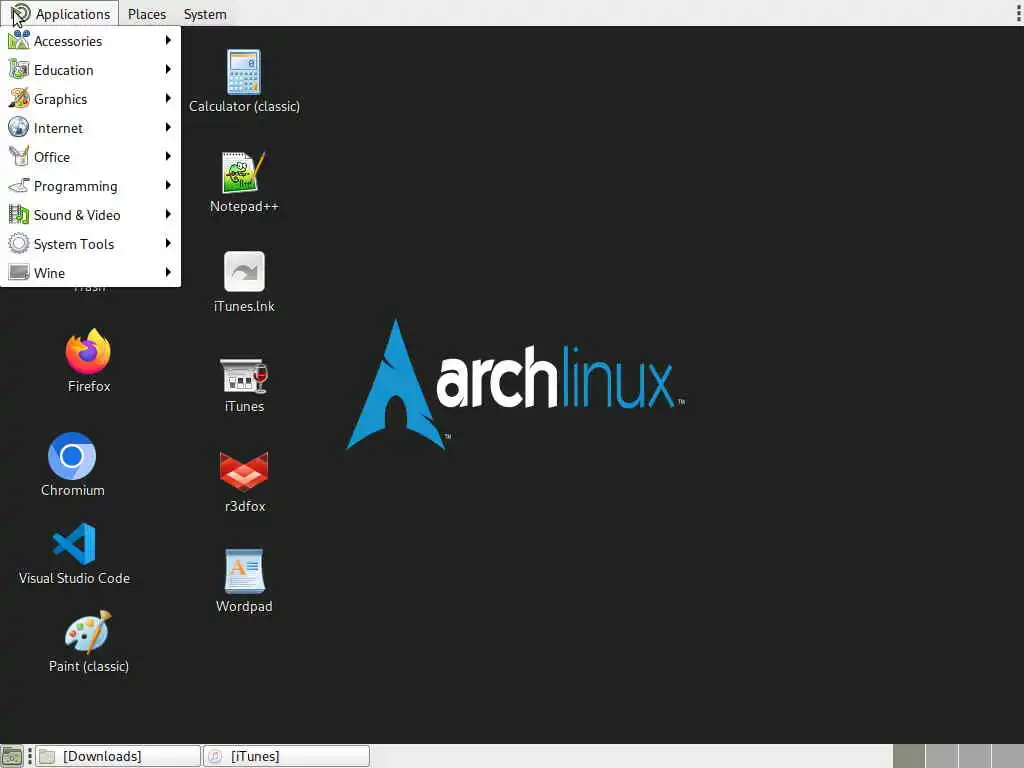The image size is (1024, 768).
Task: Click the Graphics category icon
Action: point(18,99)
